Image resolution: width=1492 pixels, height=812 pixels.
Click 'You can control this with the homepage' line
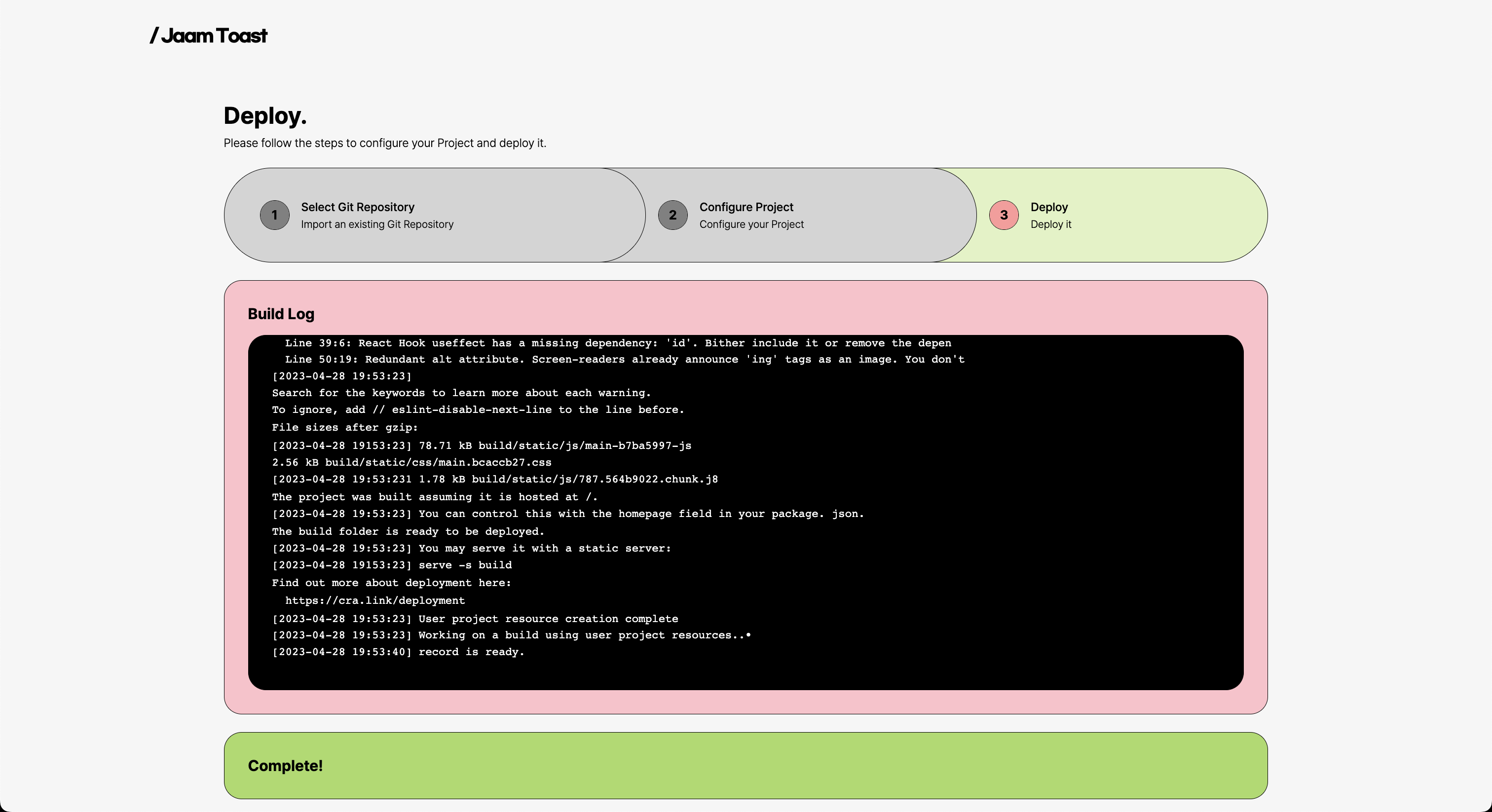tap(567, 514)
